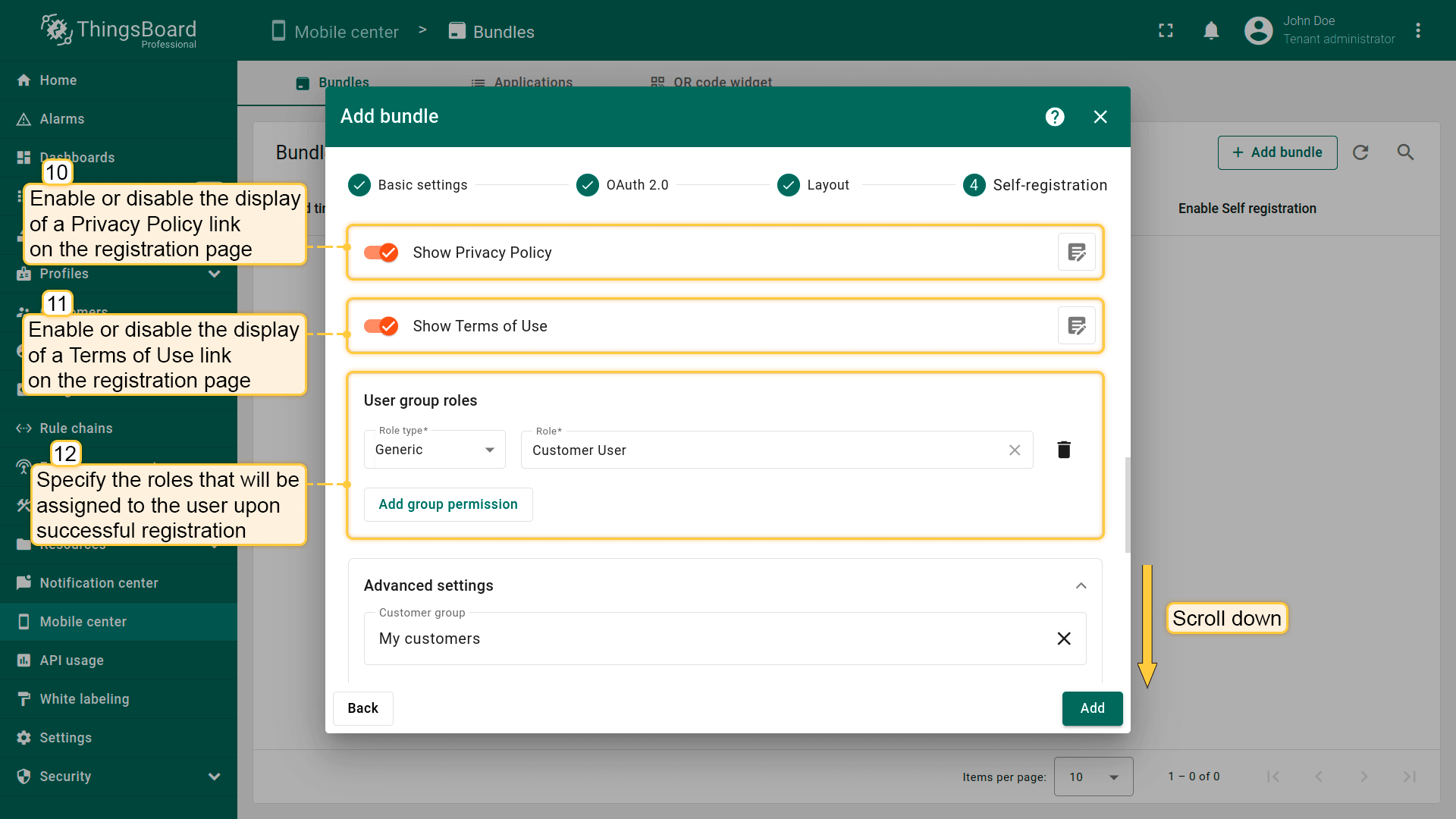Delete the Customer User role row

pos(1064,450)
